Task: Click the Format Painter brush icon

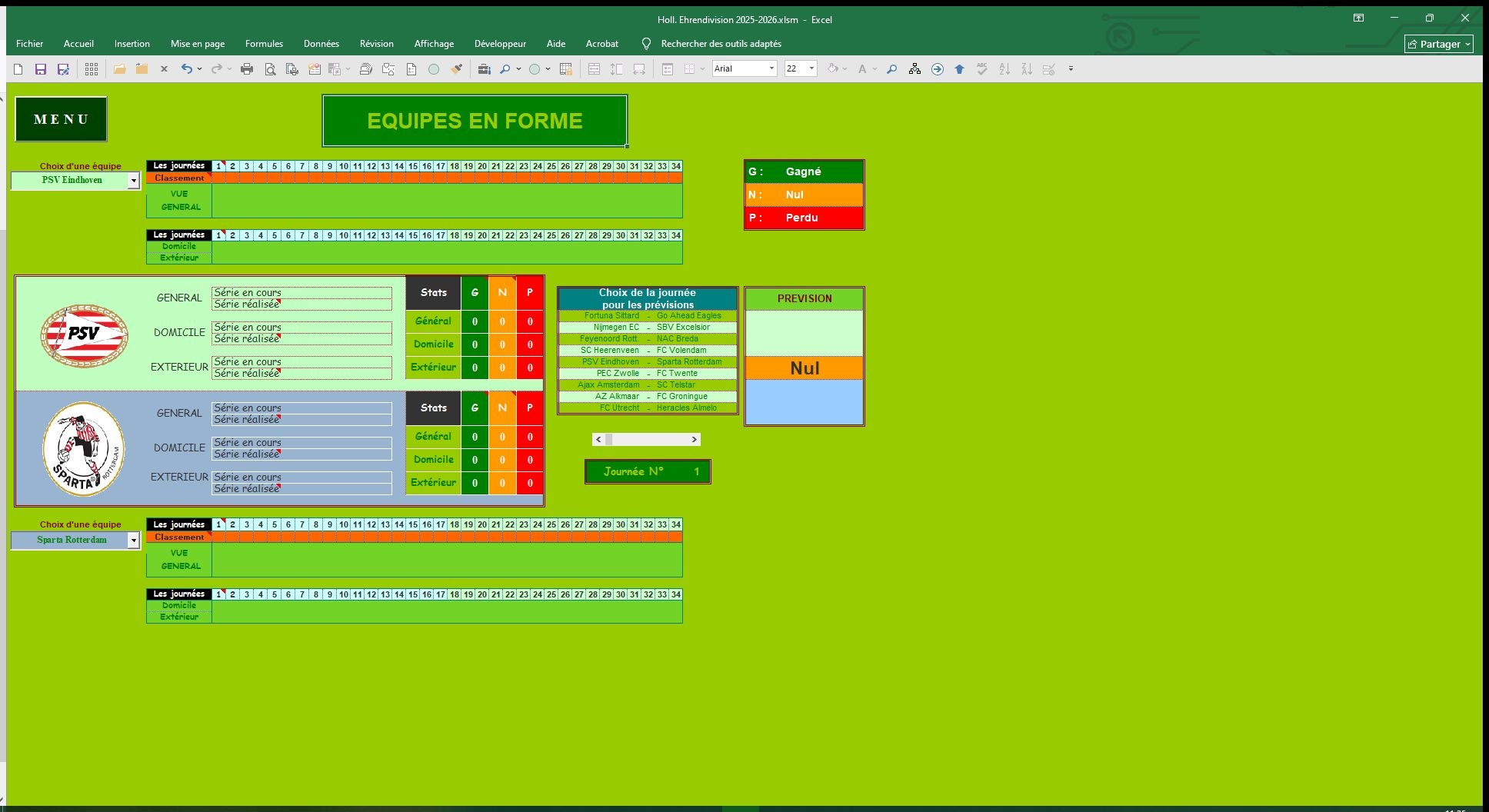Action: (456, 69)
